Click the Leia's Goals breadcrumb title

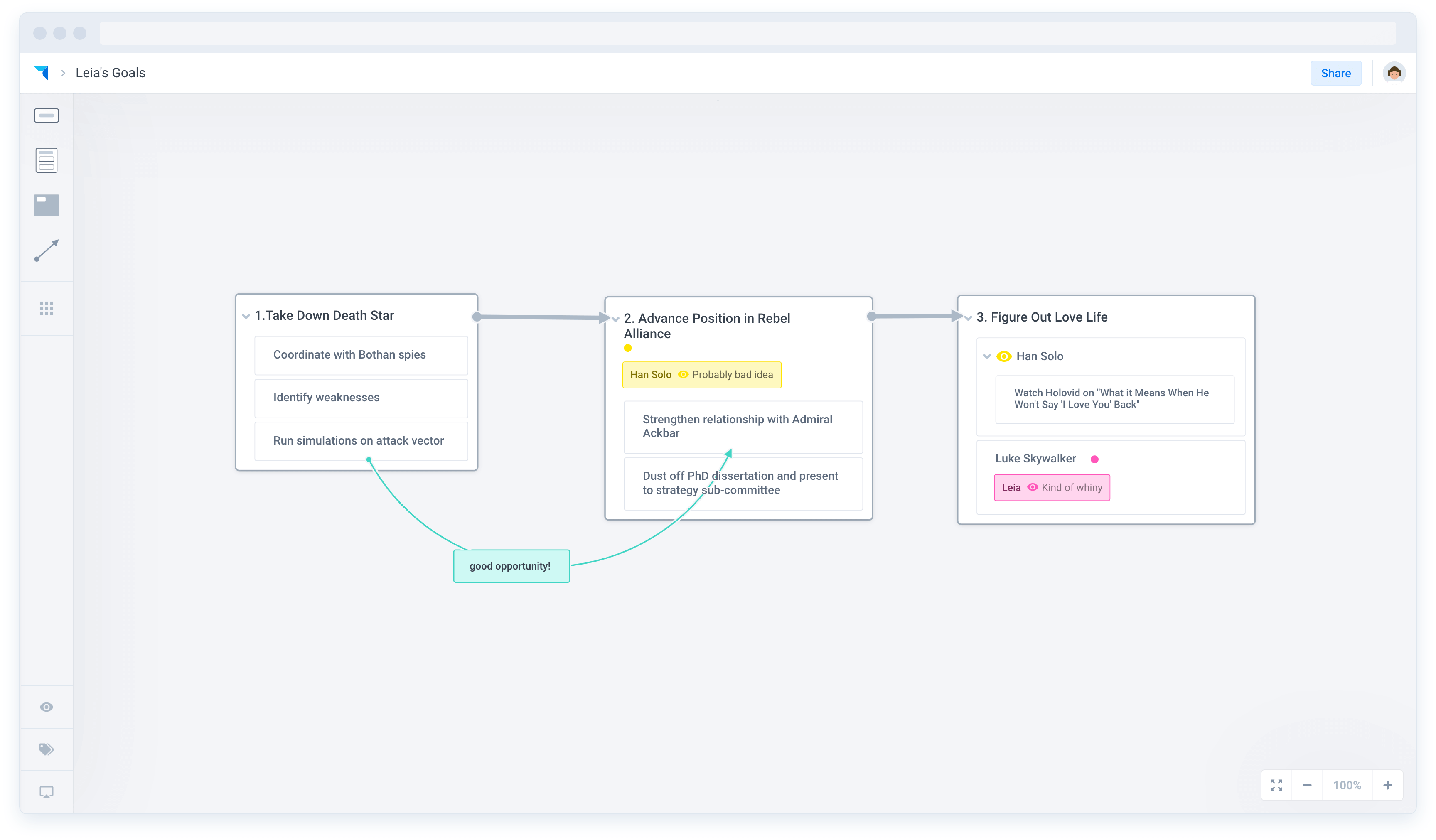(111, 73)
